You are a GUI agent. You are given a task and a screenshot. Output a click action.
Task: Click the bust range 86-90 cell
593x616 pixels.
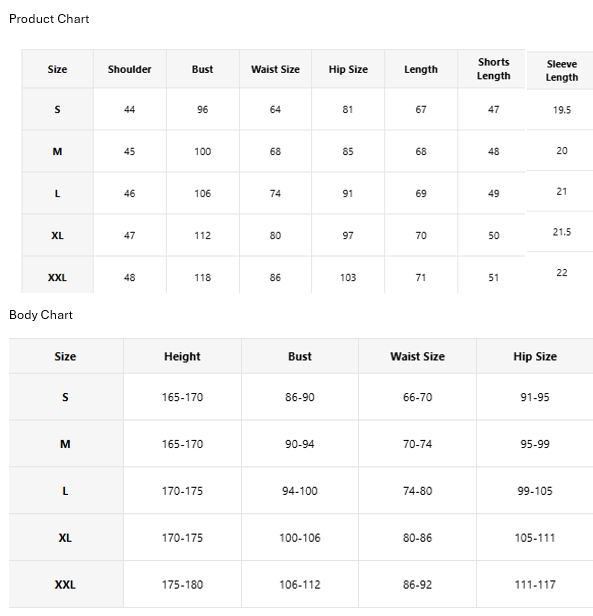coord(300,397)
